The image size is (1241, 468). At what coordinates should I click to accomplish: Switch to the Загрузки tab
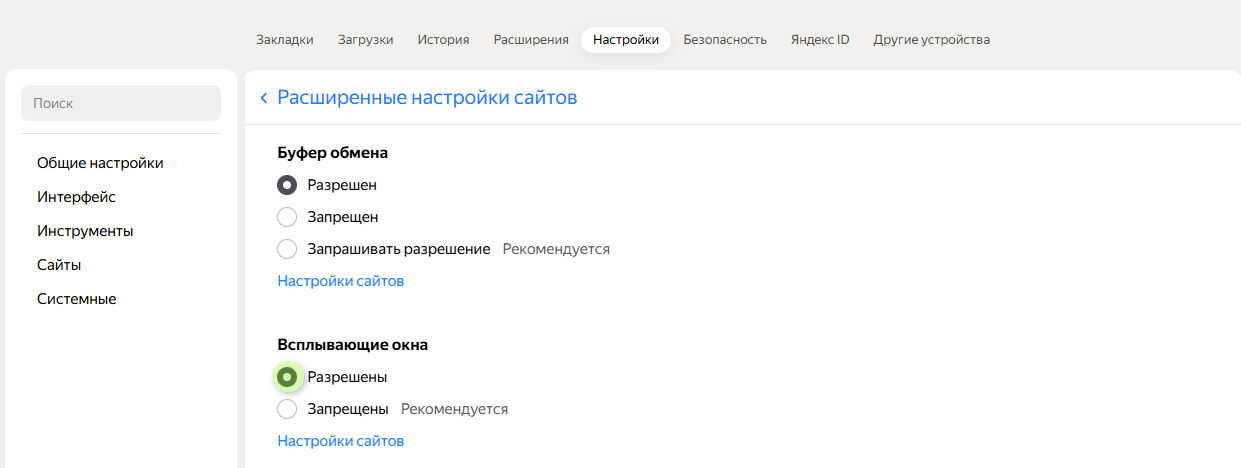click(365, 40)
